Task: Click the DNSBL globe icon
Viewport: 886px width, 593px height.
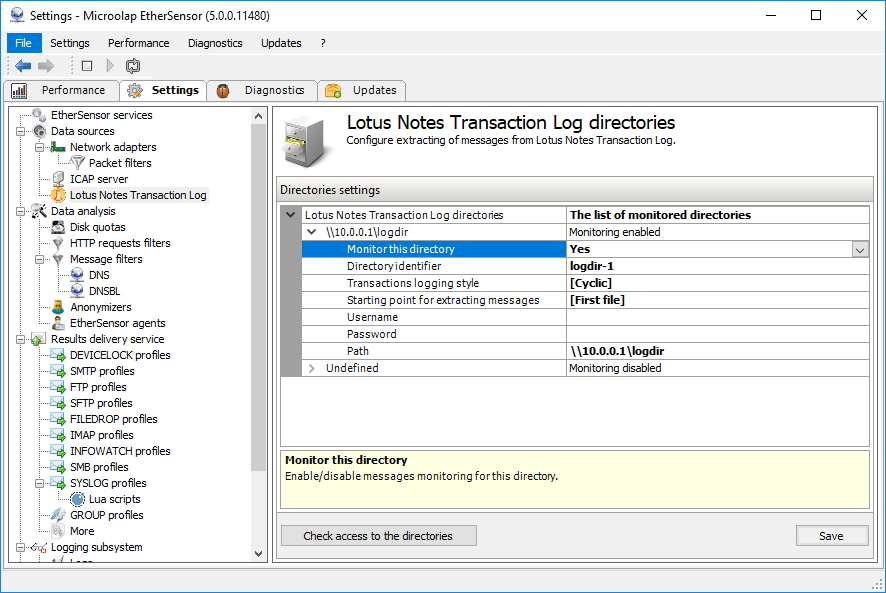Action: tap(77, 291)
